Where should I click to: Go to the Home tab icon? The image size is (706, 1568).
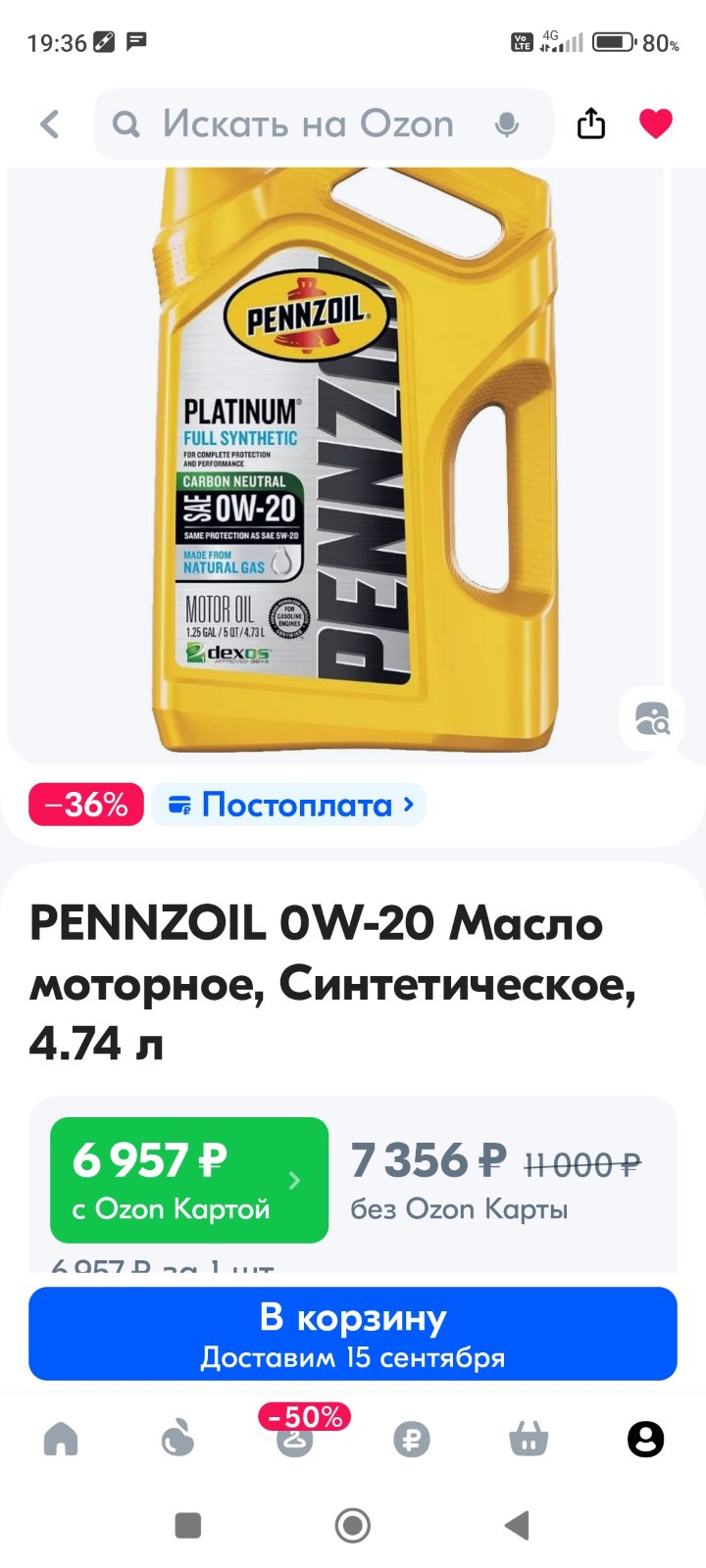[x=61, y=1439]
